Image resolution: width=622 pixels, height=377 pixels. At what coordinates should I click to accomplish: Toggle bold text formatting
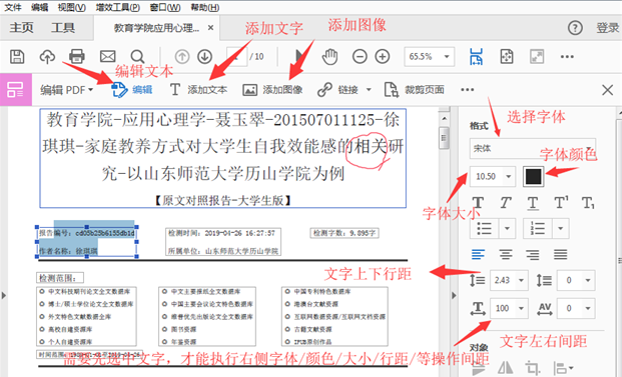(478, 203)
